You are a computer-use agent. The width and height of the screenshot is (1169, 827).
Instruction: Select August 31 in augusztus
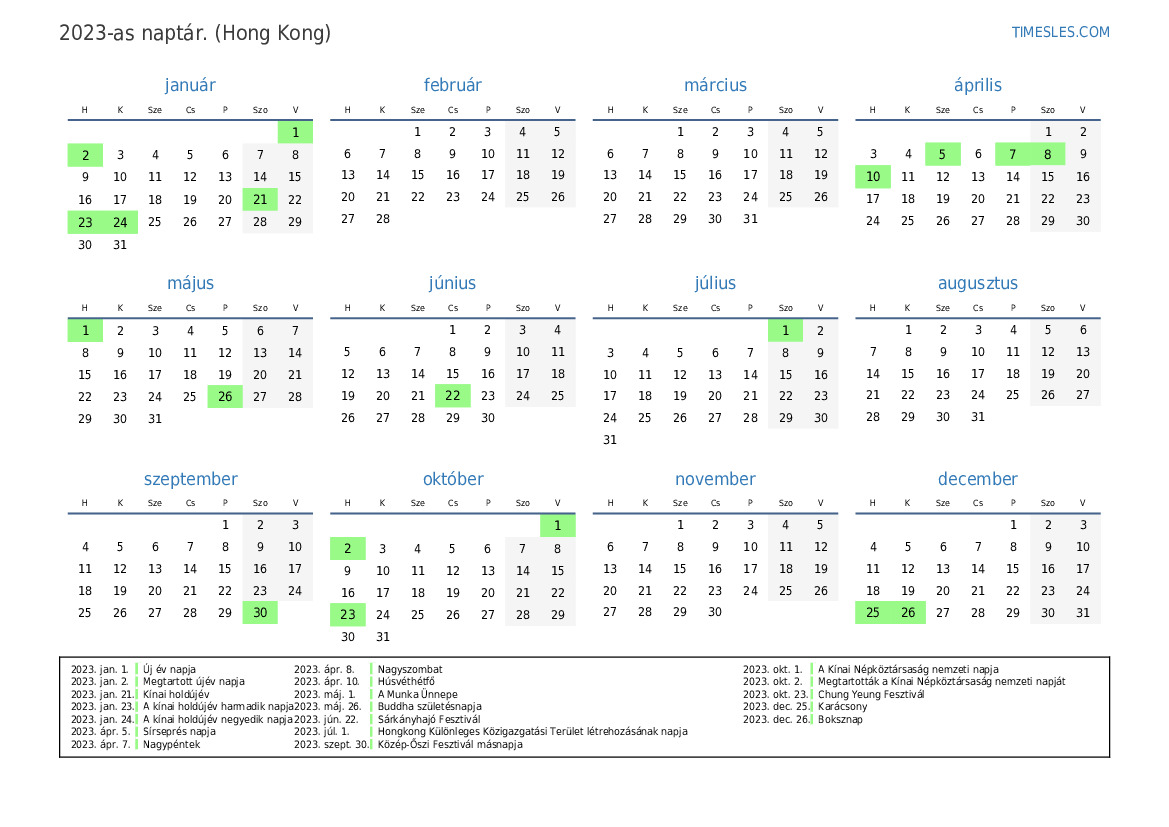[977, 417]
